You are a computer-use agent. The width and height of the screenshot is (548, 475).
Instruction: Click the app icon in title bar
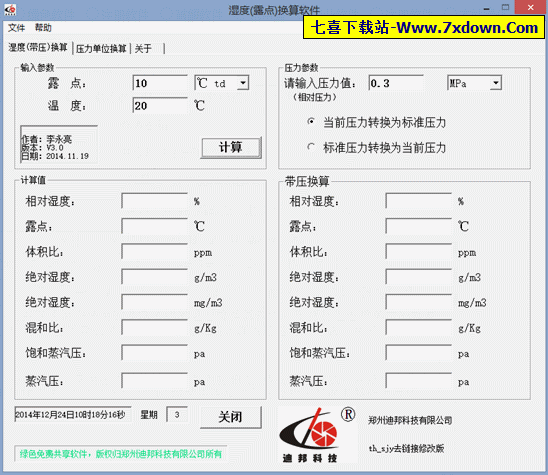tap(10, 9)
